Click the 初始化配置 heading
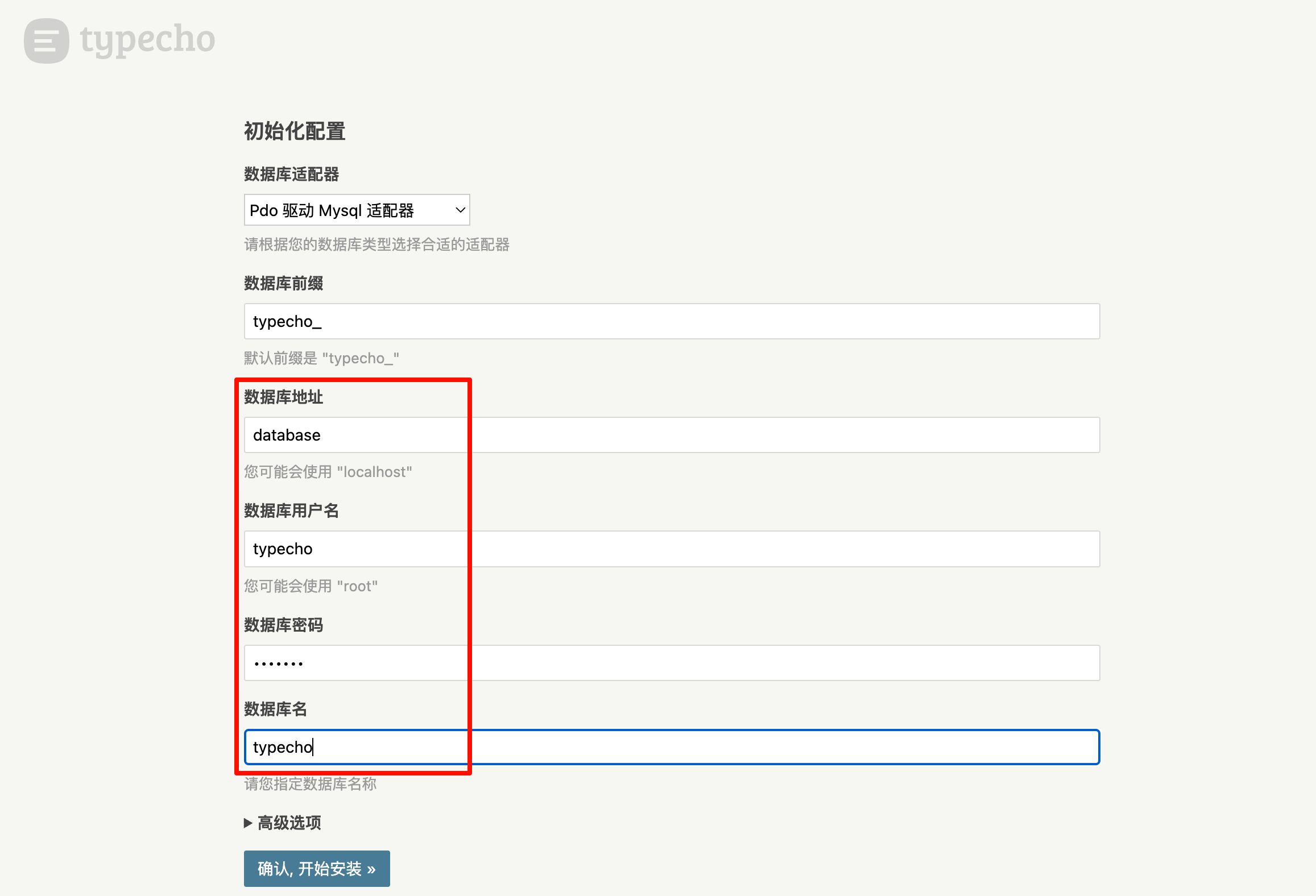Screen dimensions: 1316x896 (295, 131)
